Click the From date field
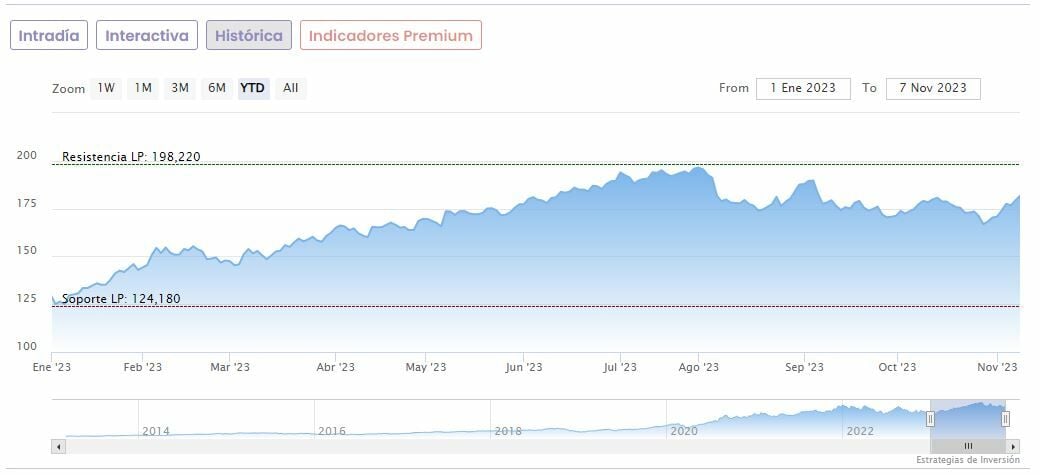Screen dimensions: 1040x475 click(x=803, y=88)
